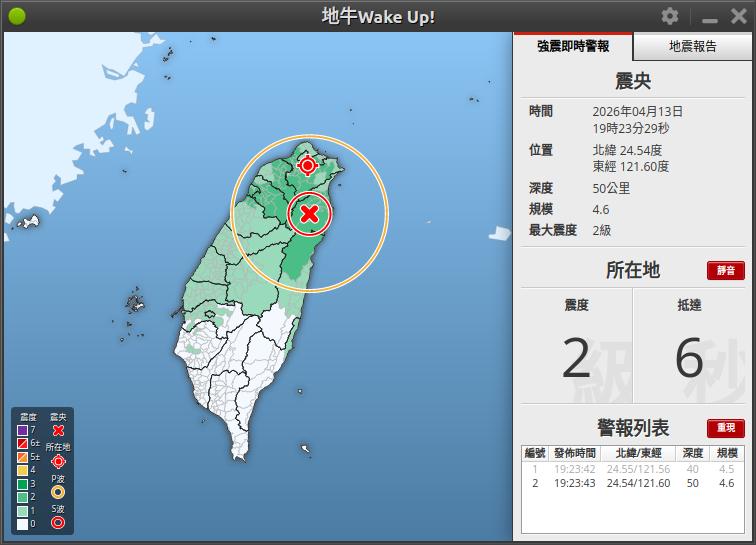Switch to the 強震即時警報 tab
The image size is (756, 545).
tap(573, 46)
